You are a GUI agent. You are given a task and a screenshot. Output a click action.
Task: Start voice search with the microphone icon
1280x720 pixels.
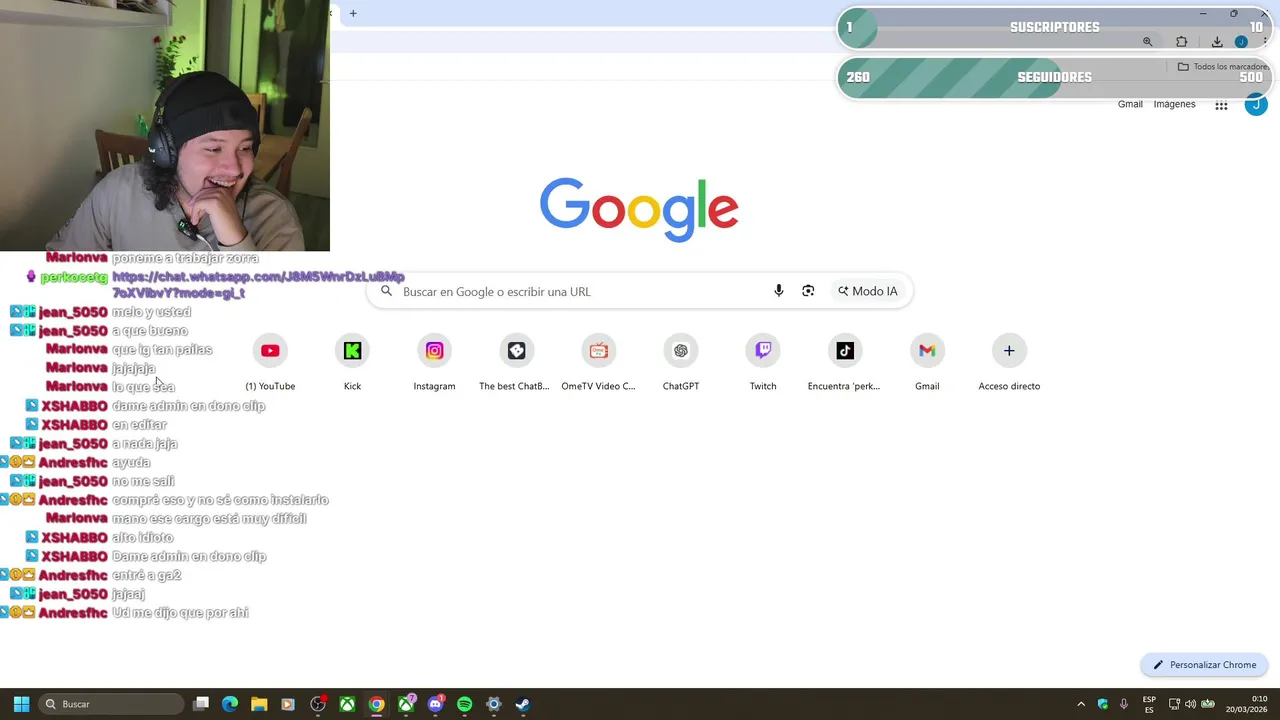[x=778, y=291]
